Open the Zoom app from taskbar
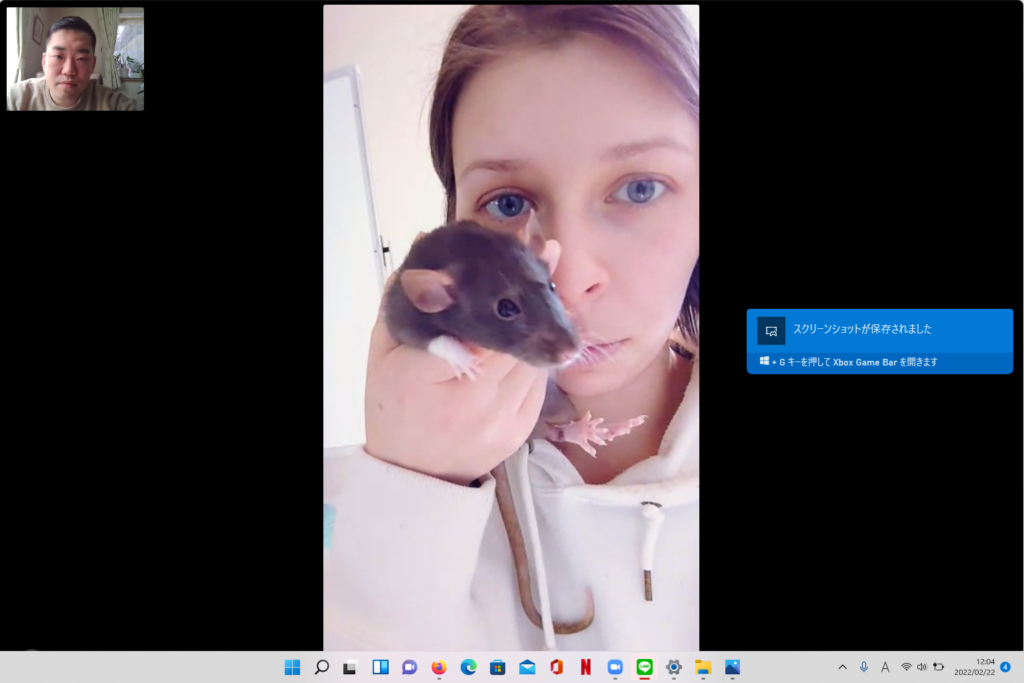 tap(615, 667)
